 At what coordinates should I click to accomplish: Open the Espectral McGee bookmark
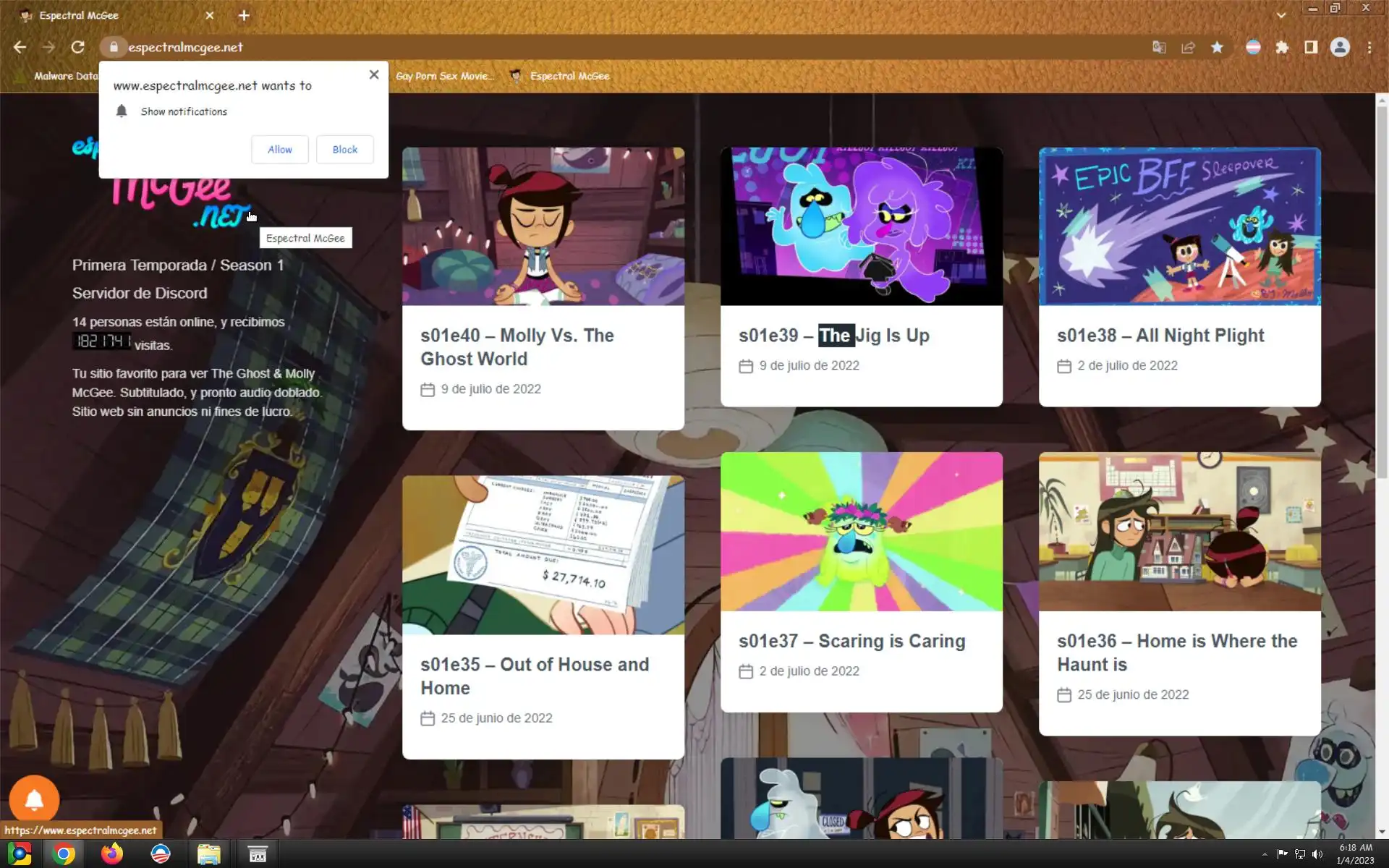coord(561,76)
